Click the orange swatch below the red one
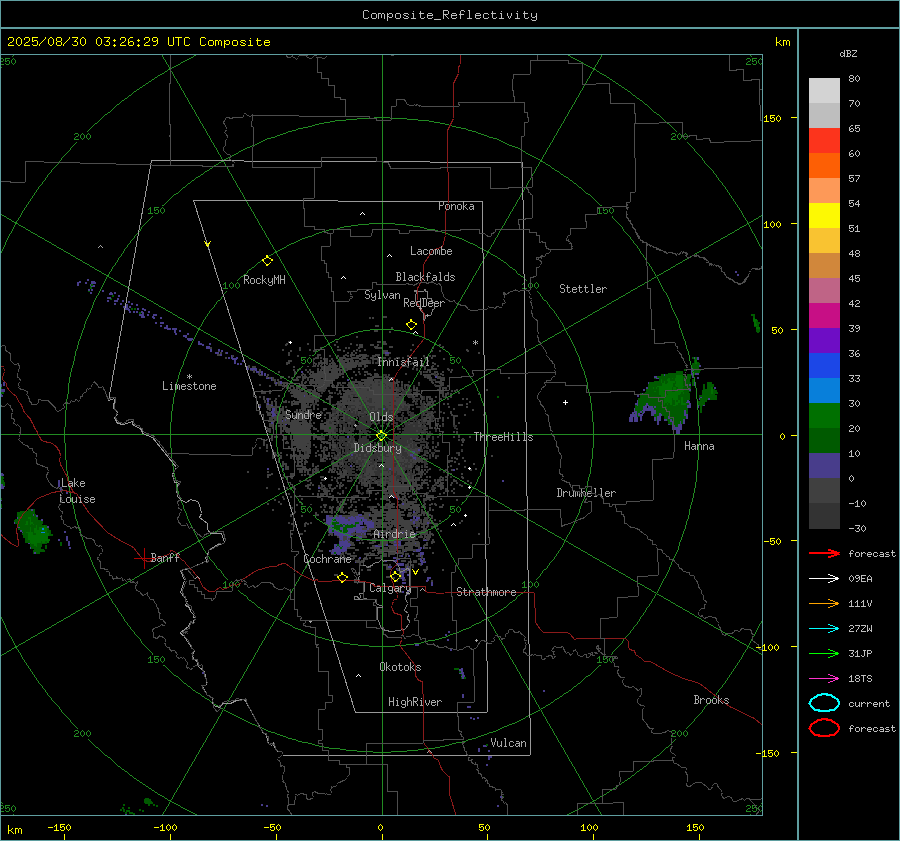The height and width of the screenshot is (841, 900). pyautogui.click(x=824, y=165)
